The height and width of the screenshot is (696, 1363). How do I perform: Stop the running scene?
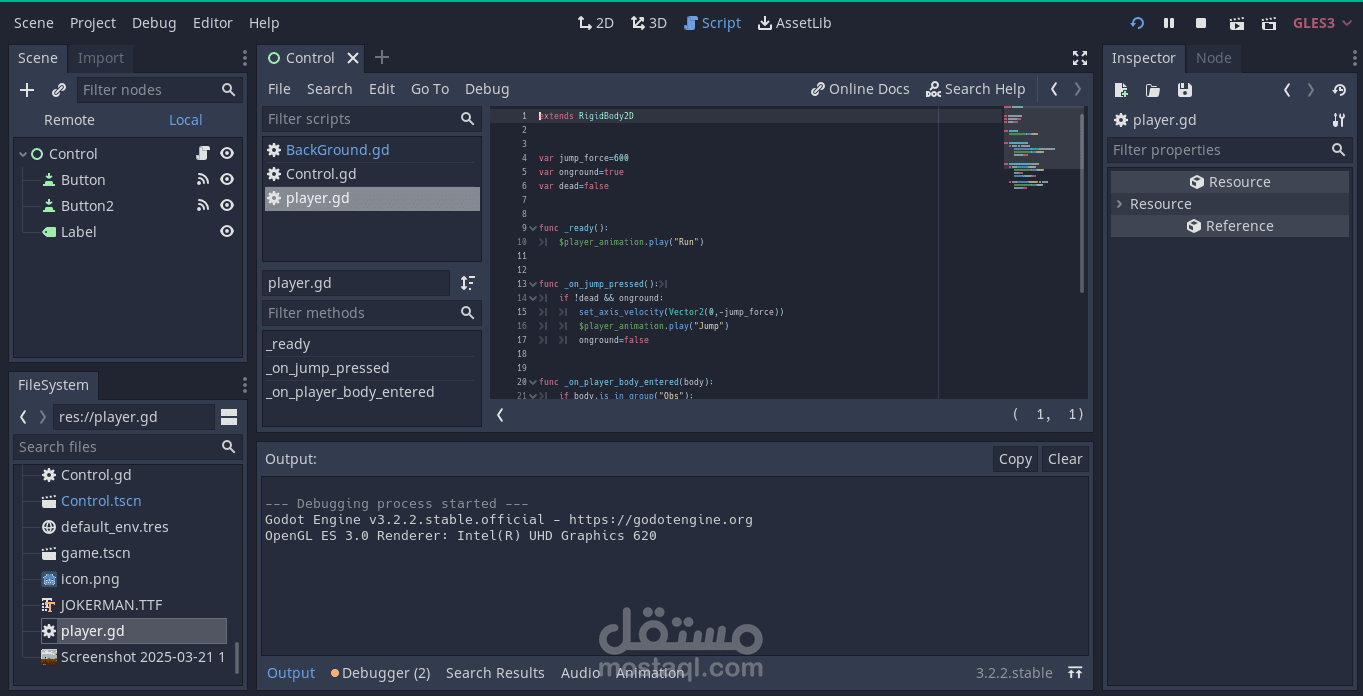tap(1201, 23)
